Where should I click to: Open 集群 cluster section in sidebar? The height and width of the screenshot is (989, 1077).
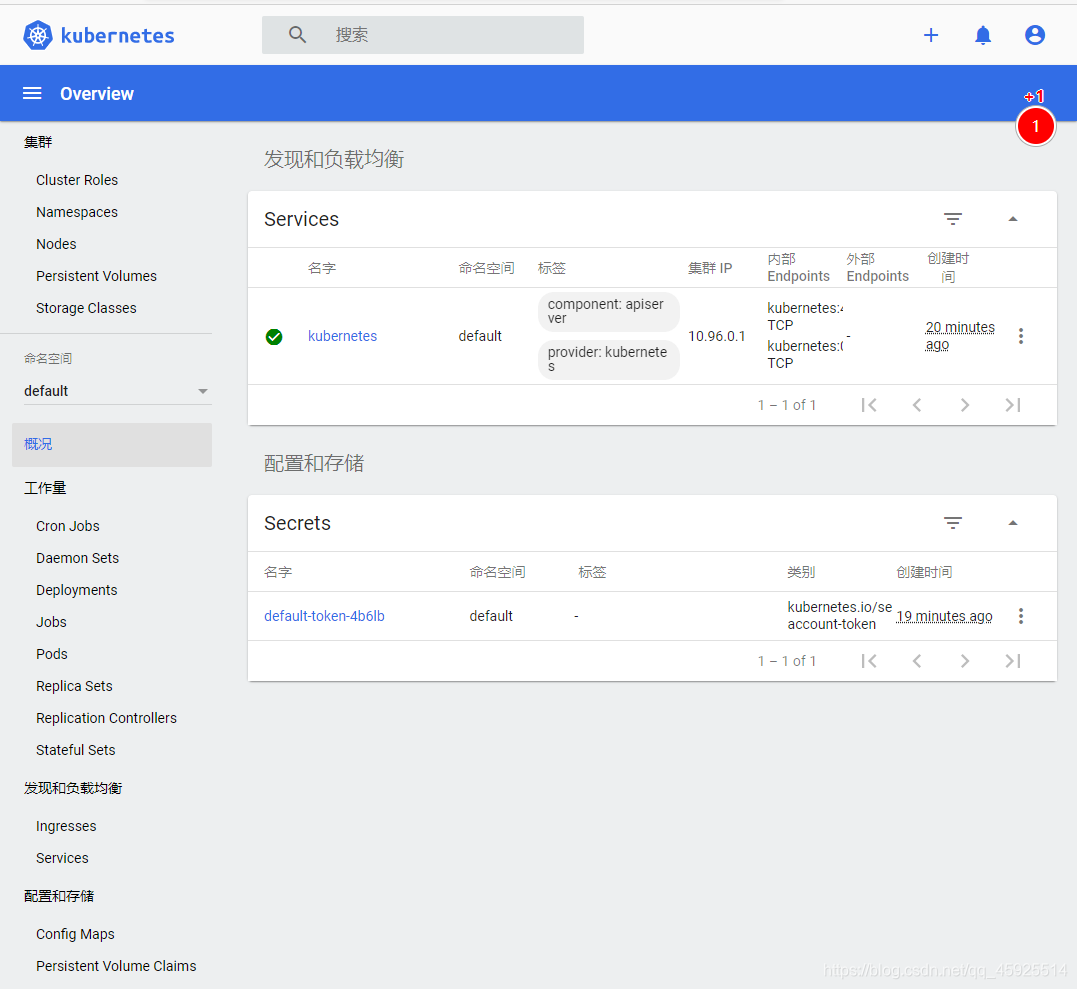(38, 142)
